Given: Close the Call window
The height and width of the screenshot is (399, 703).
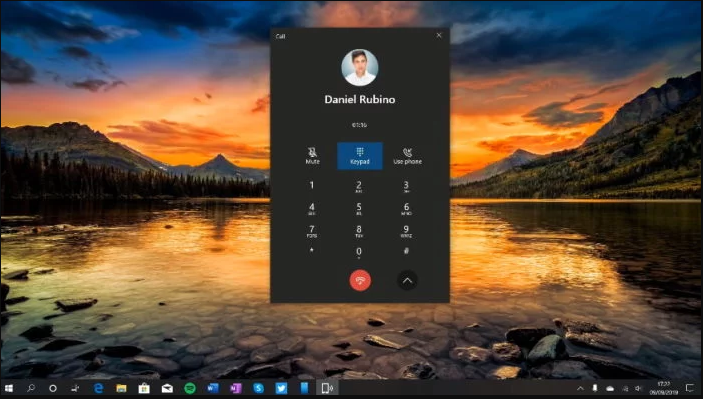Looking at the screenshot, I should [439, 35].
